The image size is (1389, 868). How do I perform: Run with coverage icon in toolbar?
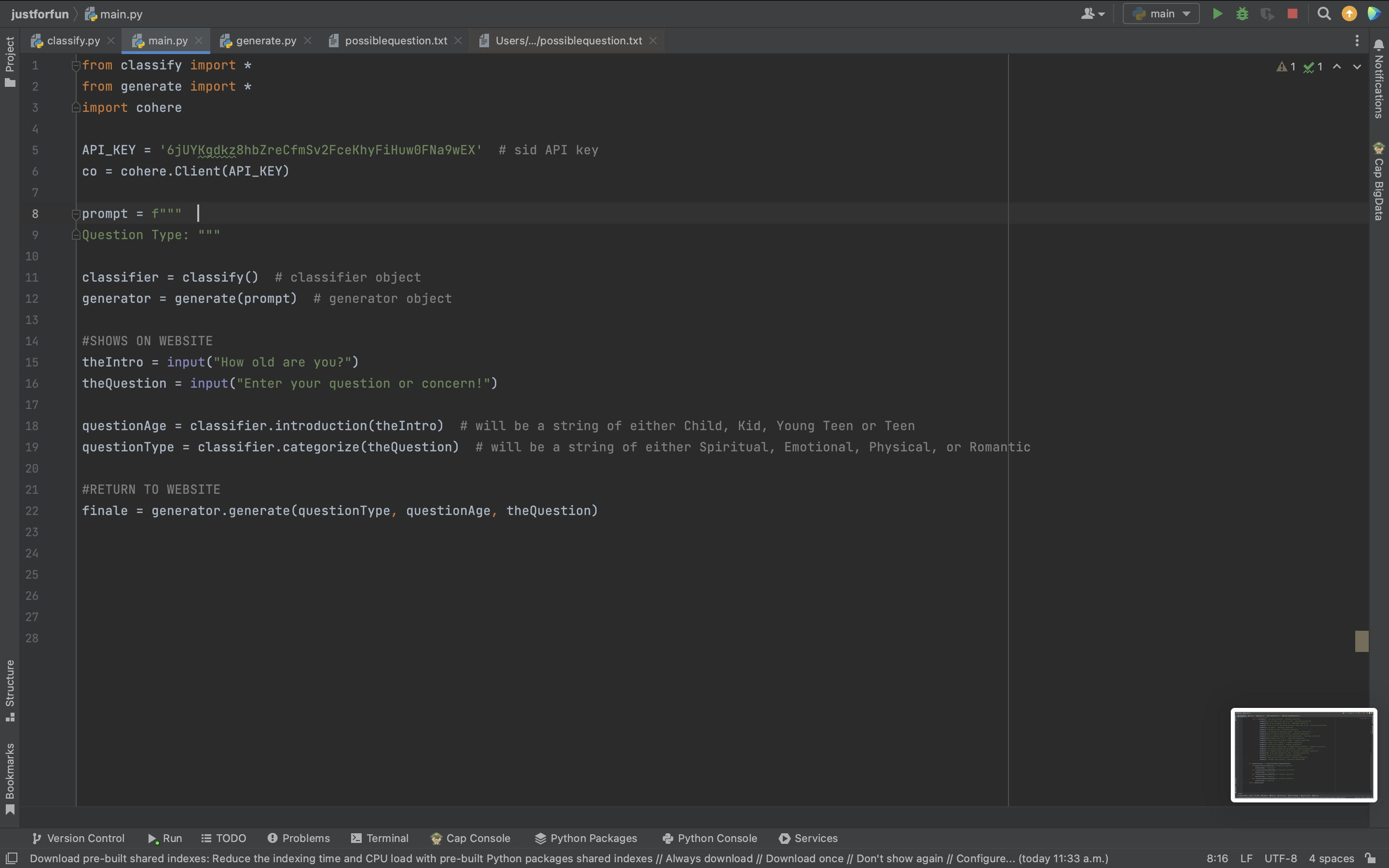(x=1267, y=14)
